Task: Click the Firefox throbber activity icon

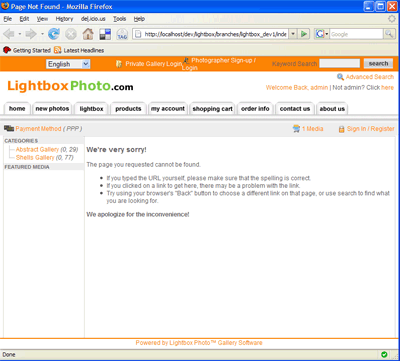Action: pos(392,19)
